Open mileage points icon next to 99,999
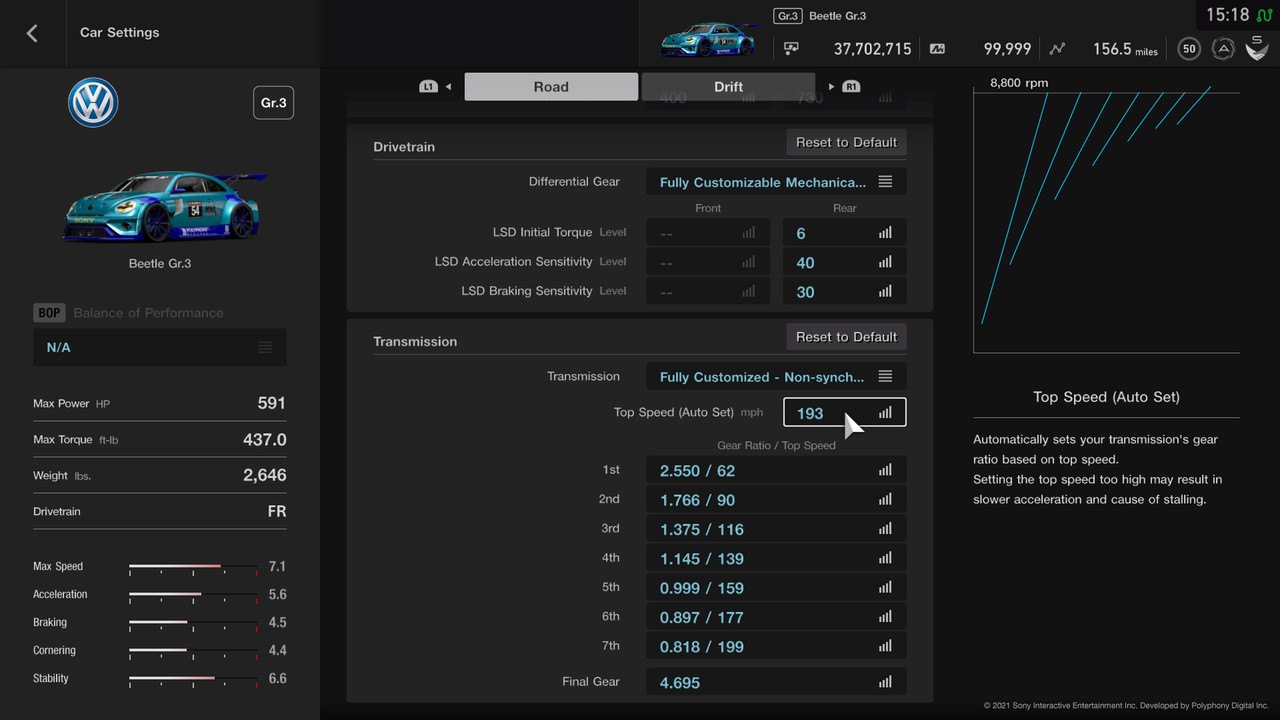This screenshot has height=720, width=1280. point(937,48)
